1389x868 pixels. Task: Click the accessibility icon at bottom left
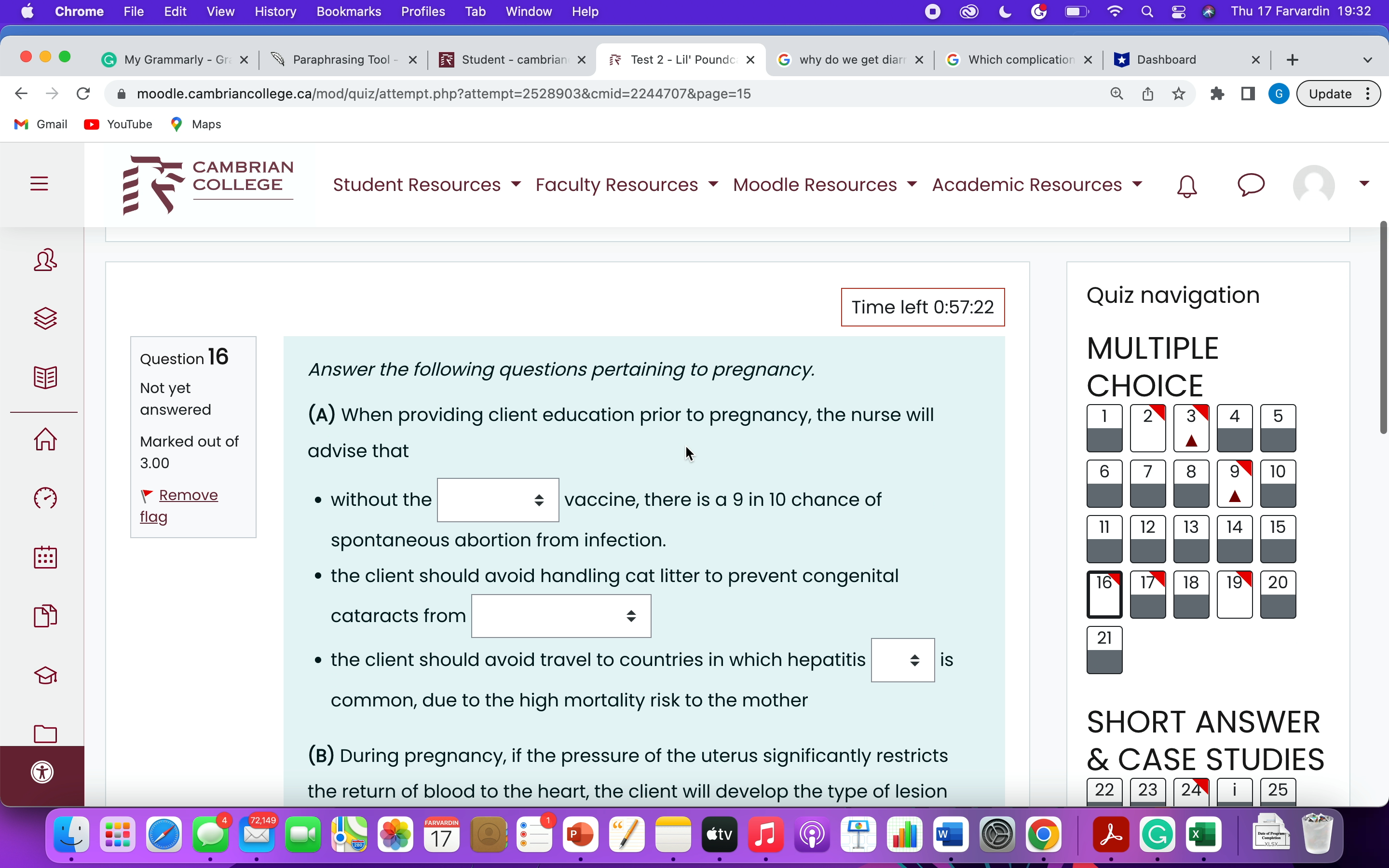coord(42,772)
